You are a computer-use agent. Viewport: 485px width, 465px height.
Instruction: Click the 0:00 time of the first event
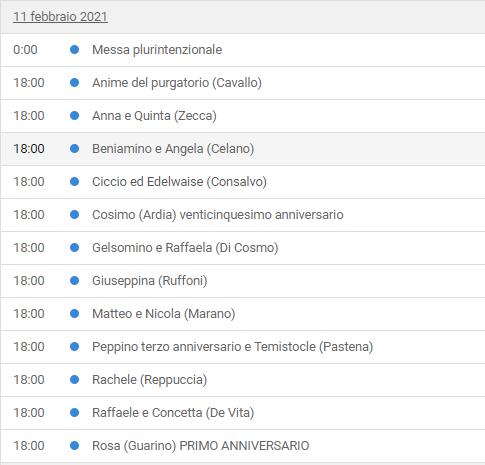click(x=25, y=50)
